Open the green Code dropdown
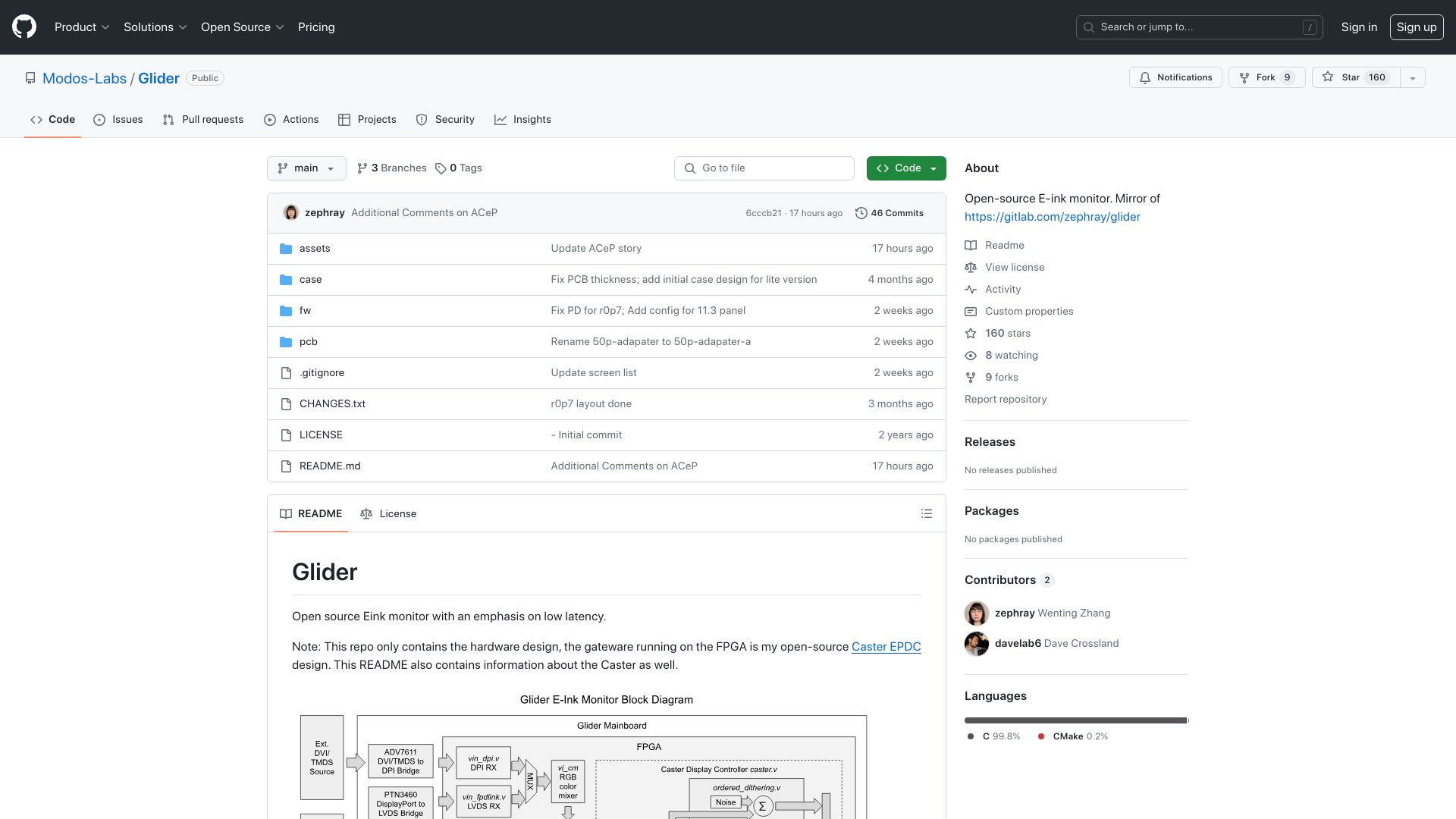Viewport: 1456px width, 819px height. [x=906, y=168]
